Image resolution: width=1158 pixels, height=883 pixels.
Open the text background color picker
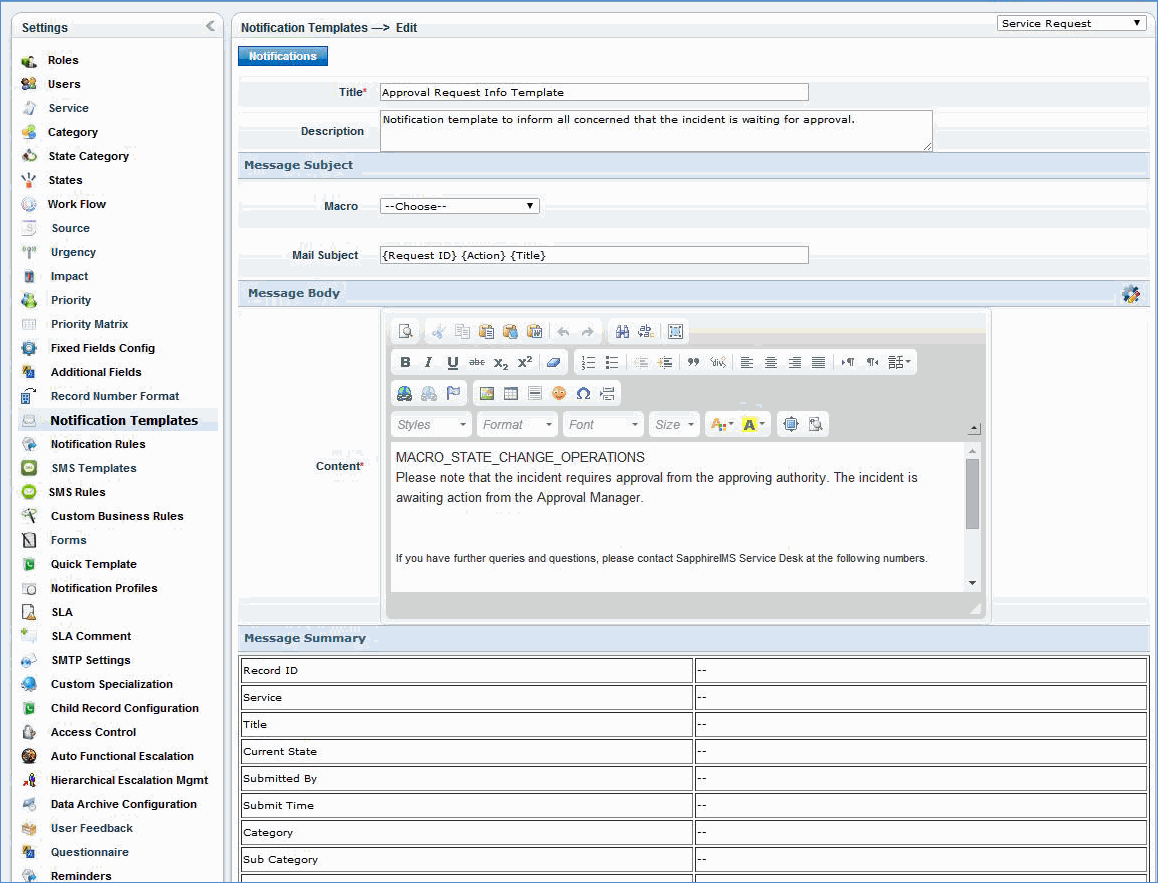[753, 425]
